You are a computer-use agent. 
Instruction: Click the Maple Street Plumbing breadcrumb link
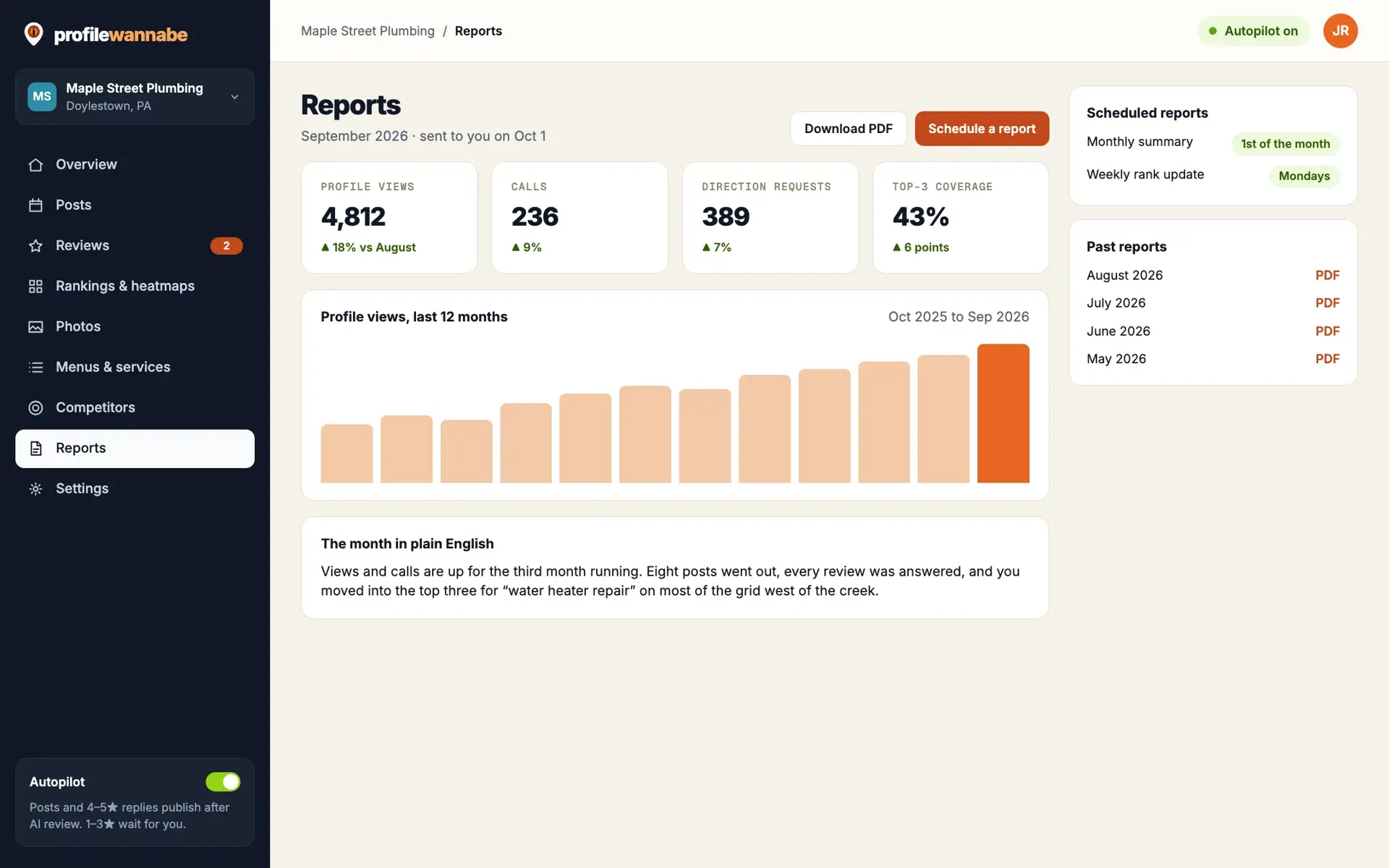click(x=368, y=31)
